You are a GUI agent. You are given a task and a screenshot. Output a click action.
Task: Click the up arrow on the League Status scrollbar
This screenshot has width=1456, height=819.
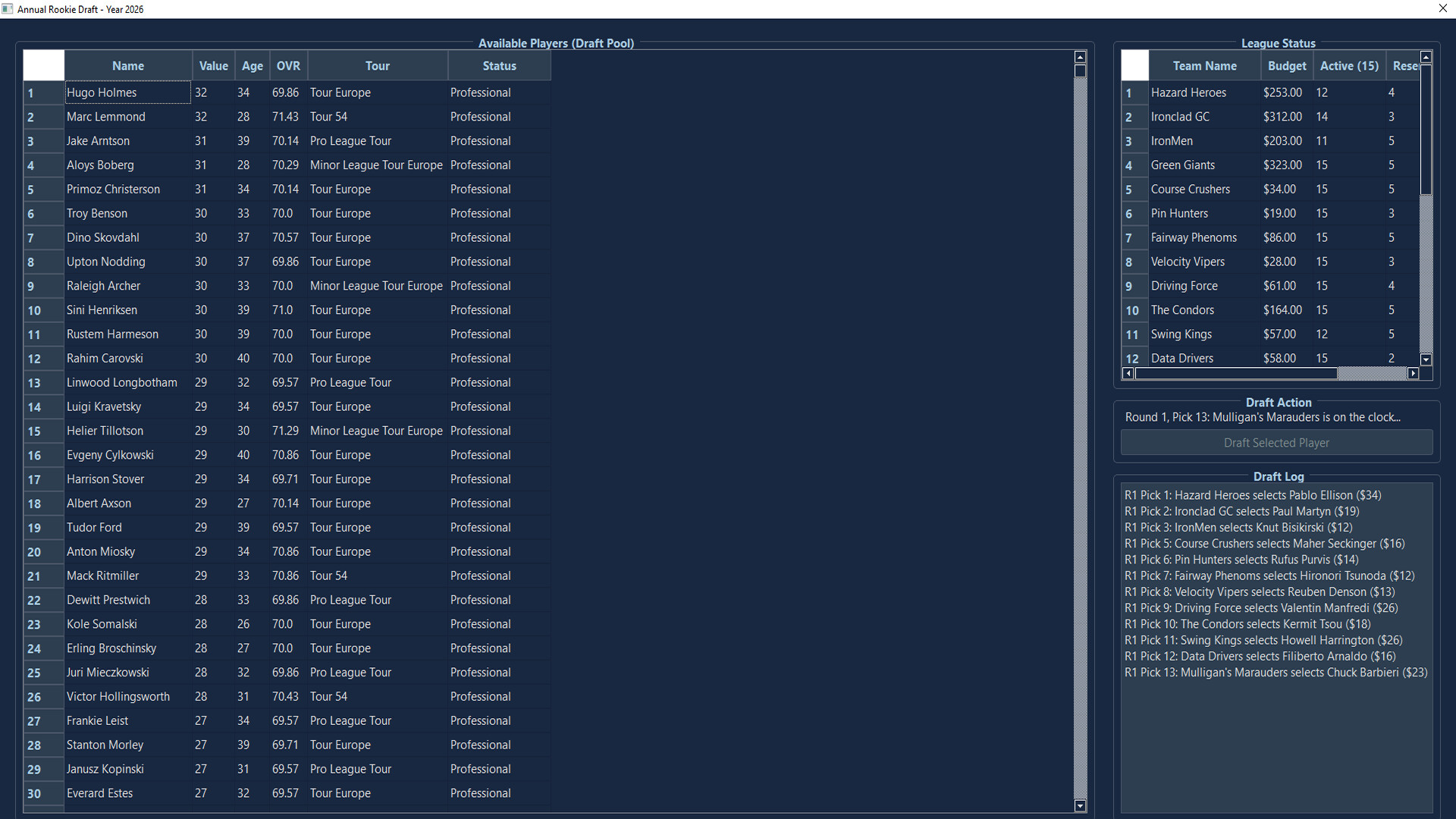pyautogui.click(x=1426, y=56)
